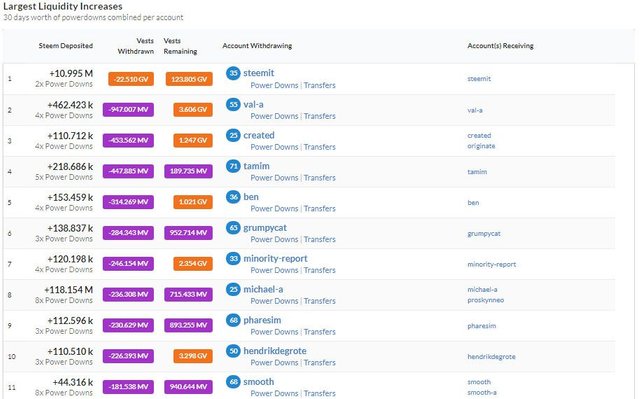Click the +462.423 k deposited value

(x=70, y=105)
